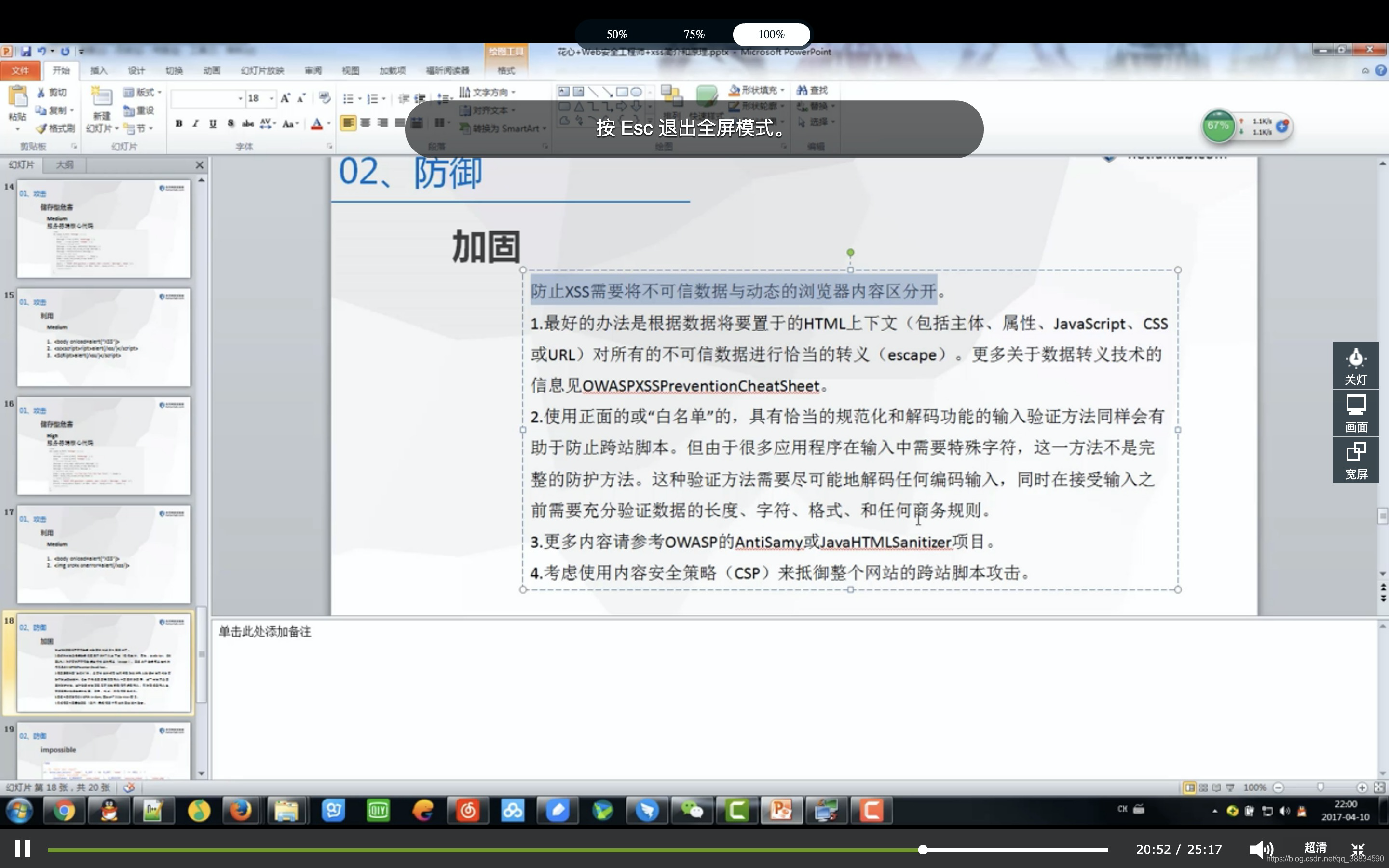Select slide 14 thumbnail
This screenshot has height=868, width=1389.
tap(104, 229)
